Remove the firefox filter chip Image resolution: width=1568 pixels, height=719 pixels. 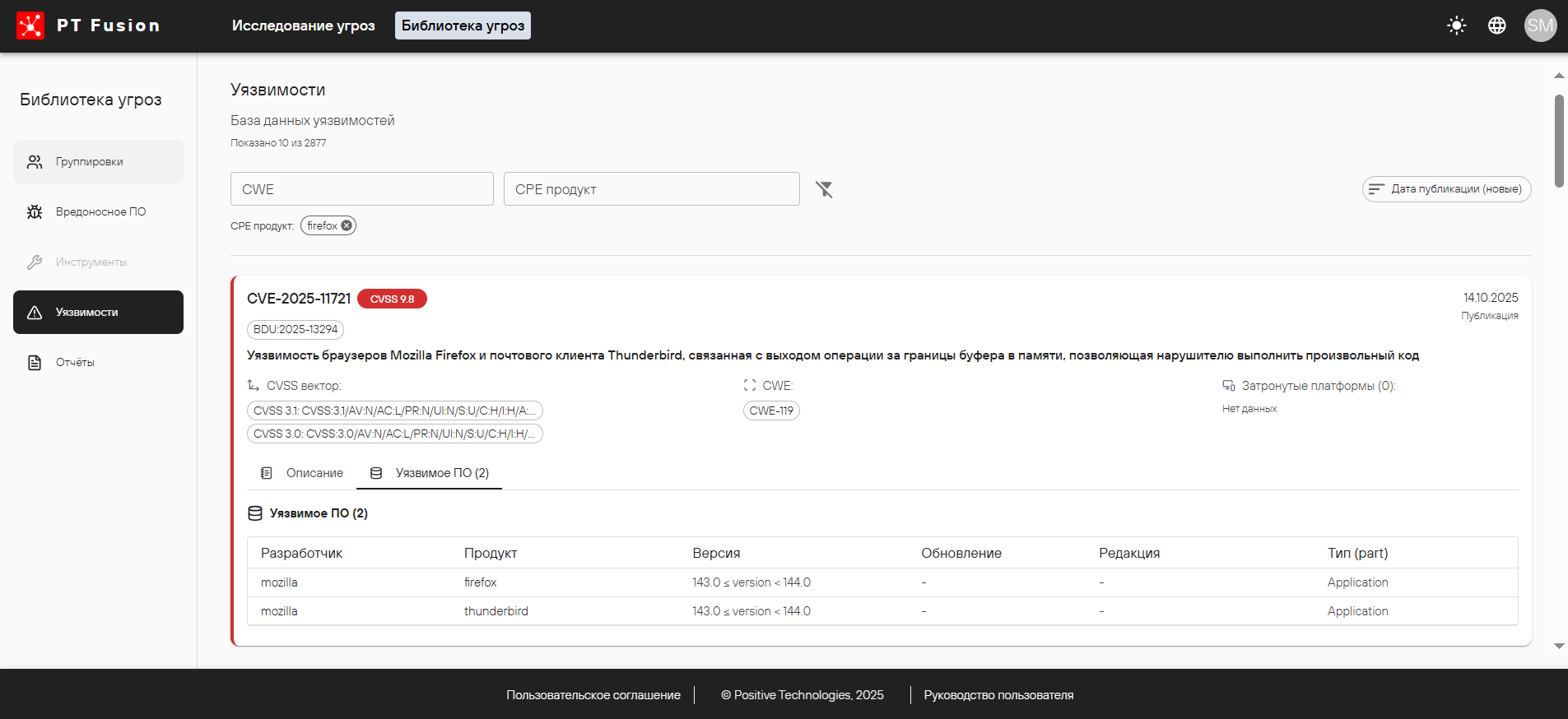[x=347, y=225]
